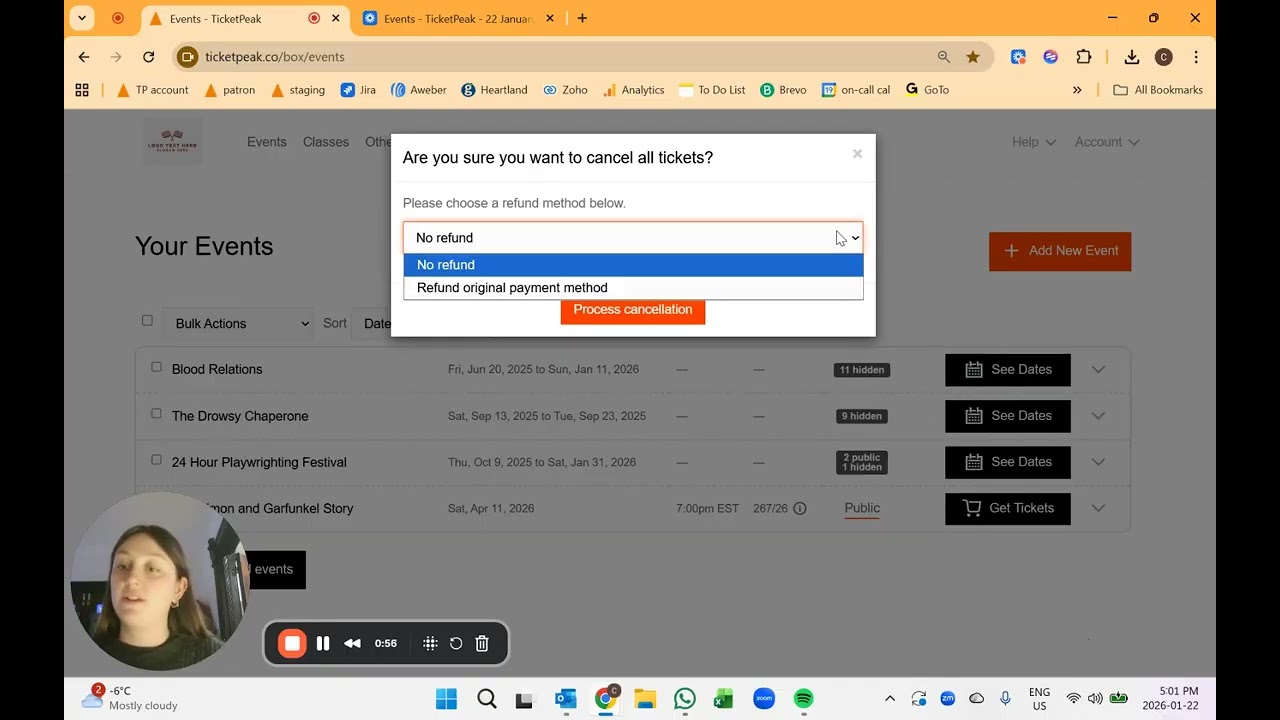Open Chrome three-dot menu
Screen dimensions: 1280x720
click(1196, 57)
